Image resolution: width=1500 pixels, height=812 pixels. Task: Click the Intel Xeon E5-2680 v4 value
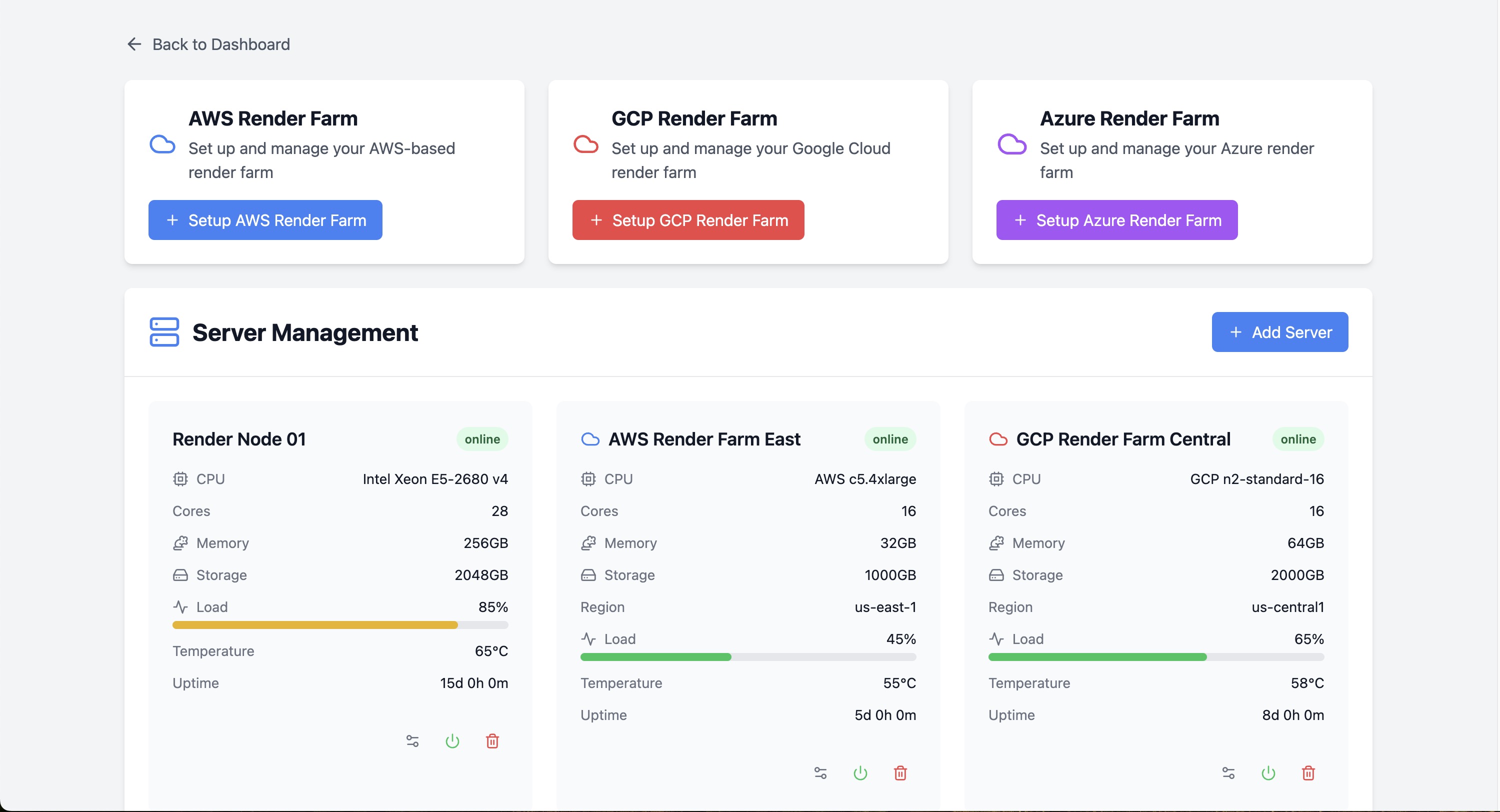[x=435, y=479]
